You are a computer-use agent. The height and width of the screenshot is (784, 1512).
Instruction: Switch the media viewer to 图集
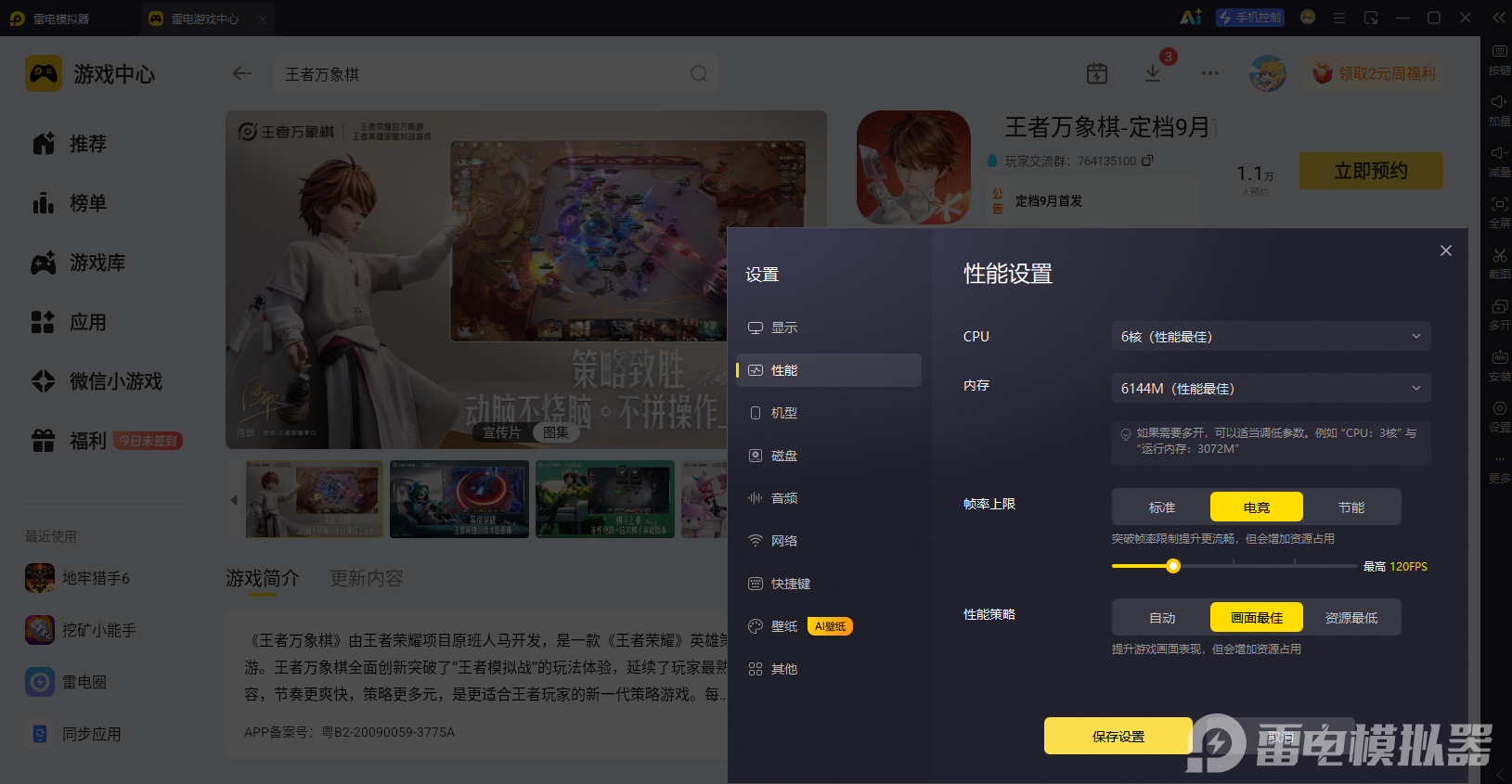[x=556, y=432]
